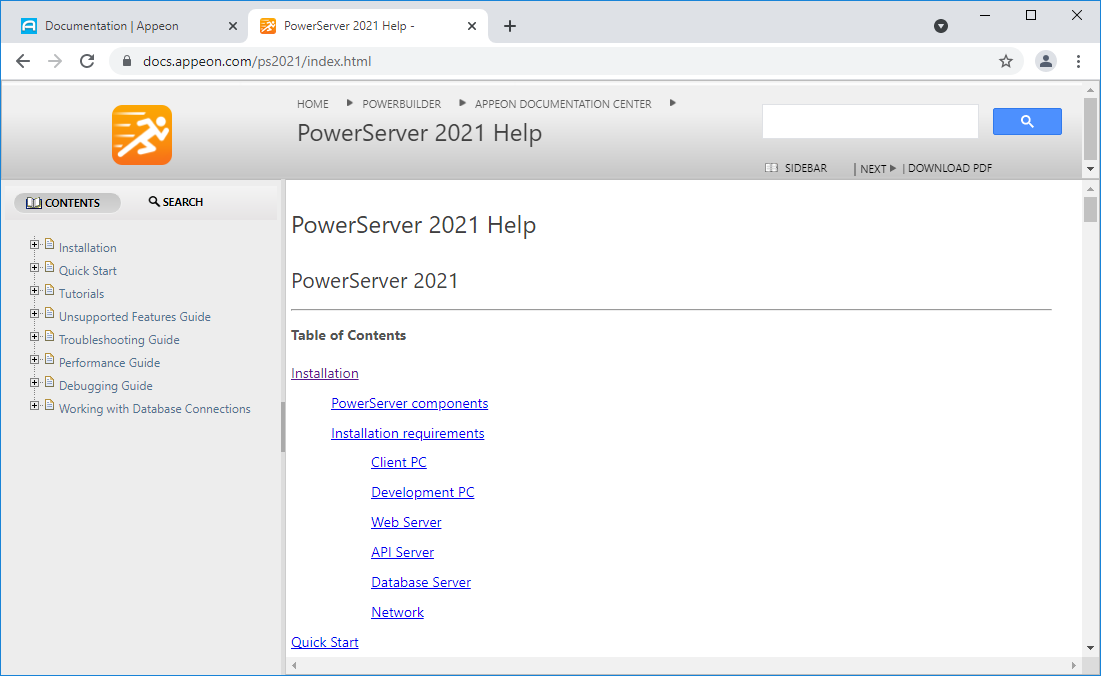This screenshot has height=676, width=1101.
Task: Reload the page with the refresh icon
Action: click(87, 61)
